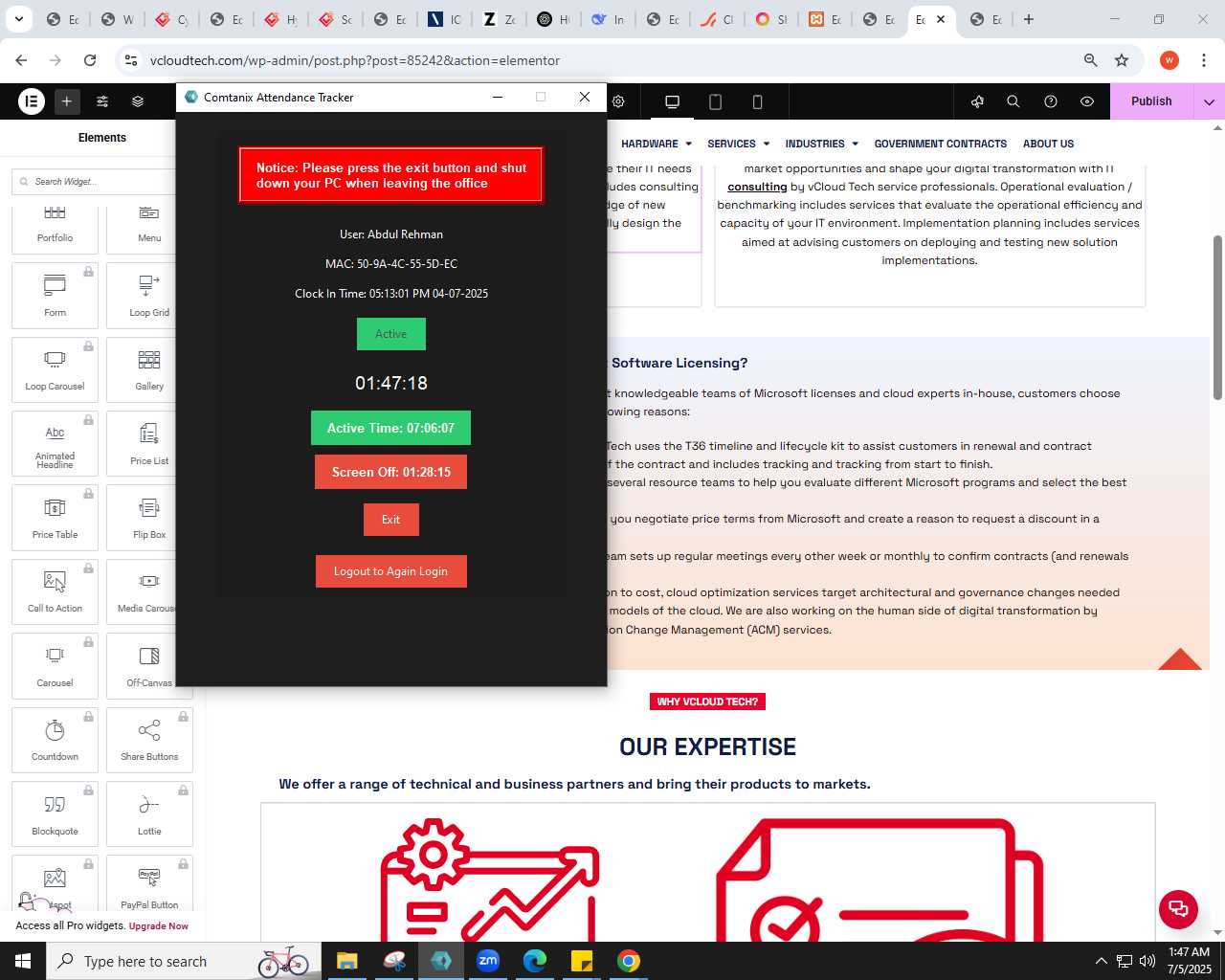The image size is (1225, 980).
Task: Open Zoom from the taskbar
Action: (x=488, y=961)
